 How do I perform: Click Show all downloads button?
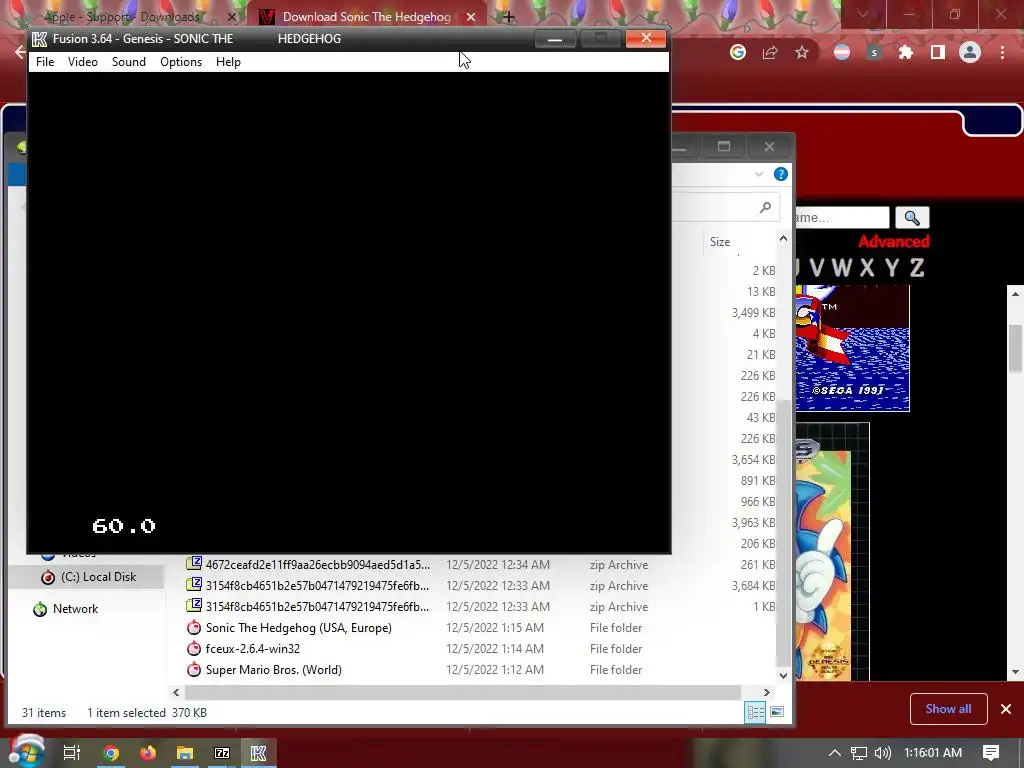(948, 709)
